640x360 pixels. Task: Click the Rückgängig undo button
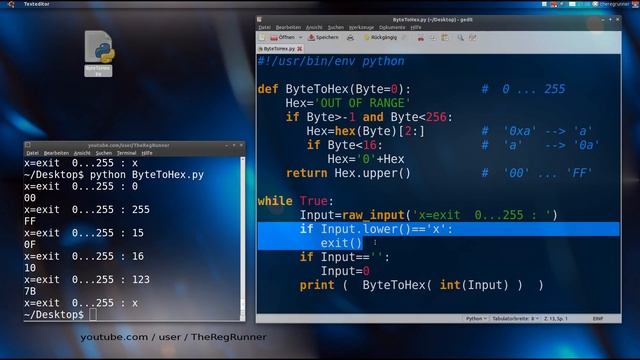[x=380, y=38]
